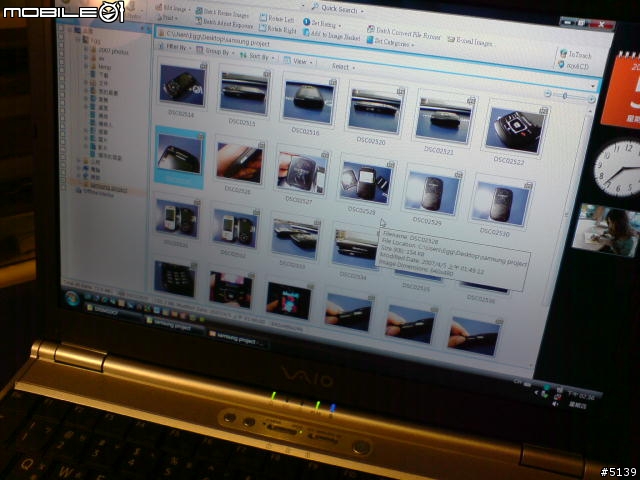Image resolution: width=640 pixels, height=480 pixels.
Task: Select thumbnail DSC02528
Action: point(366,183)
